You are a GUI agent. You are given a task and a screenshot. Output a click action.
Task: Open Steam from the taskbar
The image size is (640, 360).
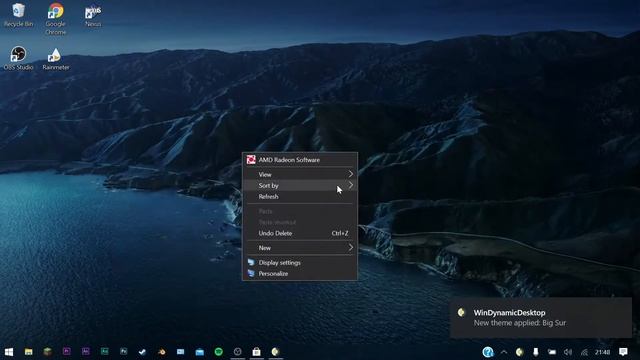coord(142,352)
